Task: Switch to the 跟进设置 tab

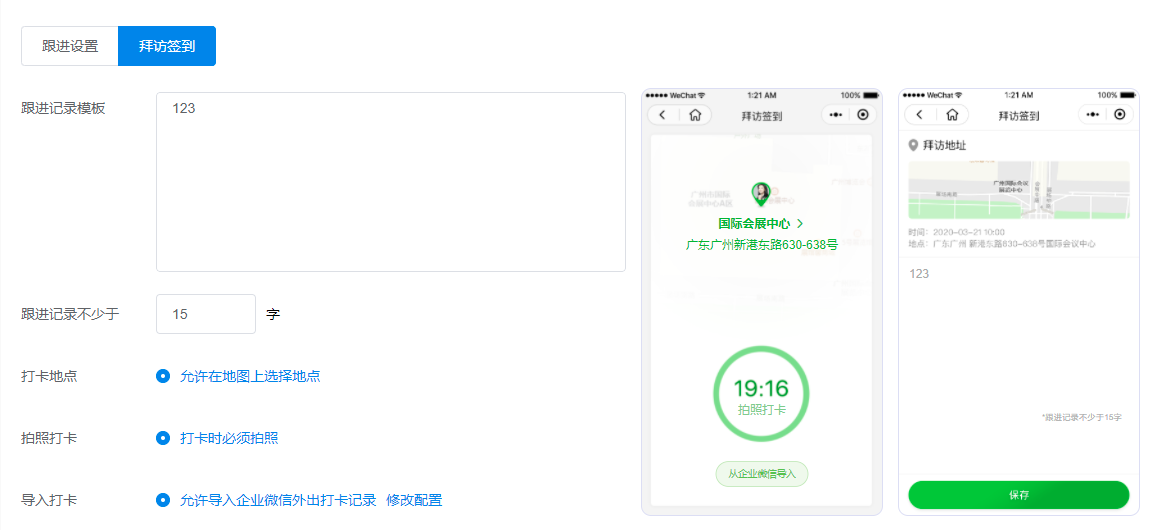Action: coord(70,46)
